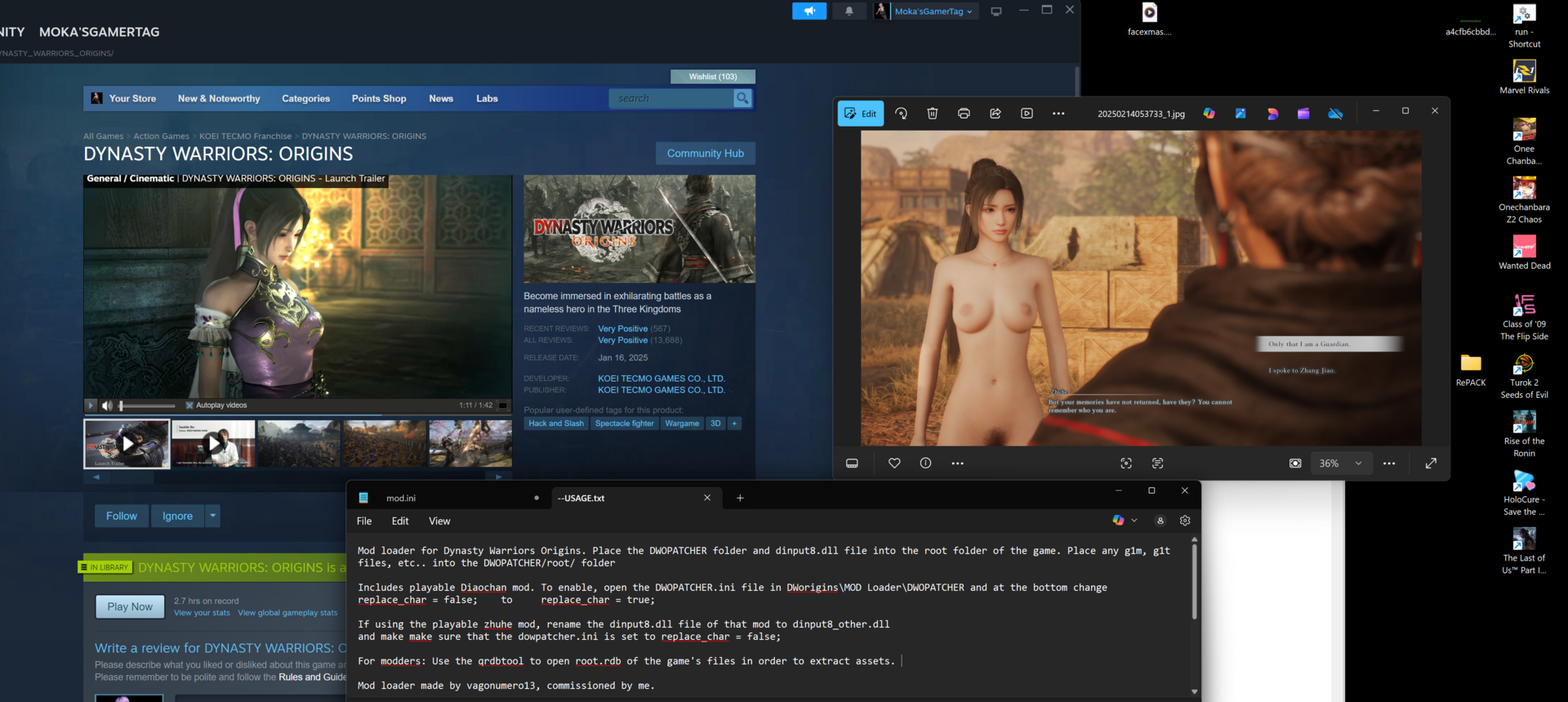Open Copilot dropdown in Notepad
This screenshot has width=1568, height=702.
tap(1125, 521)
